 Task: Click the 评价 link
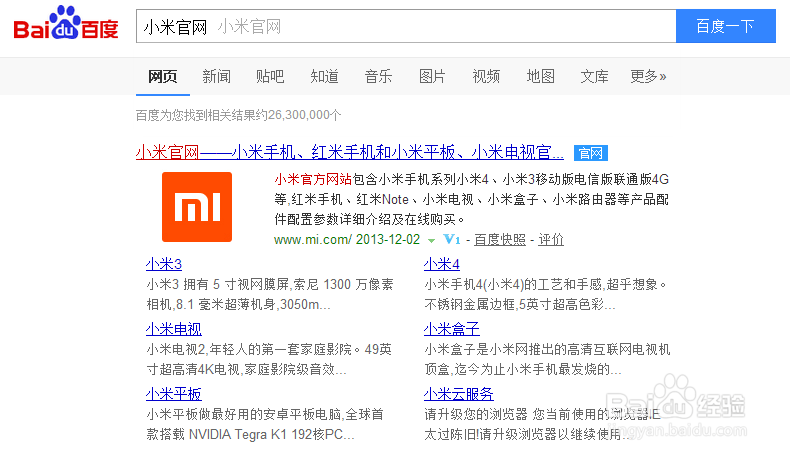551,239
